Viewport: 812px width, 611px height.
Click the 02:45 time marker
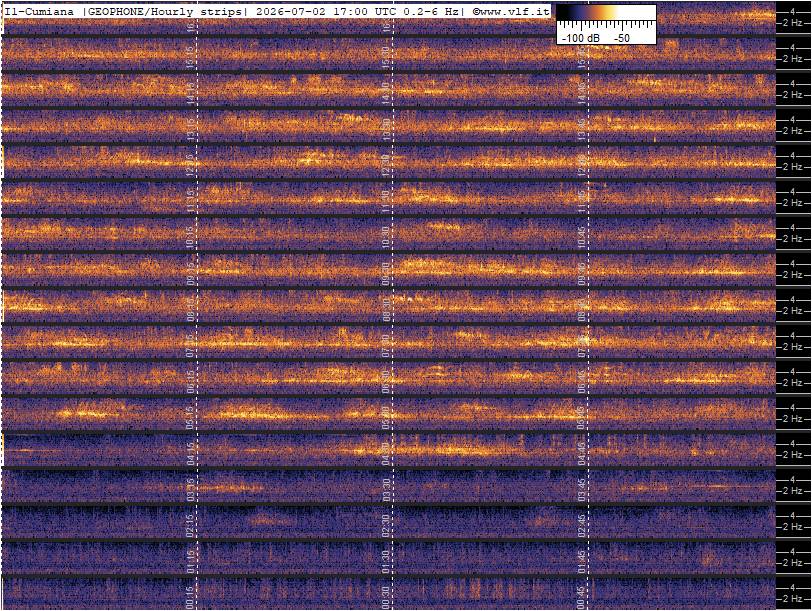[582, 526]
